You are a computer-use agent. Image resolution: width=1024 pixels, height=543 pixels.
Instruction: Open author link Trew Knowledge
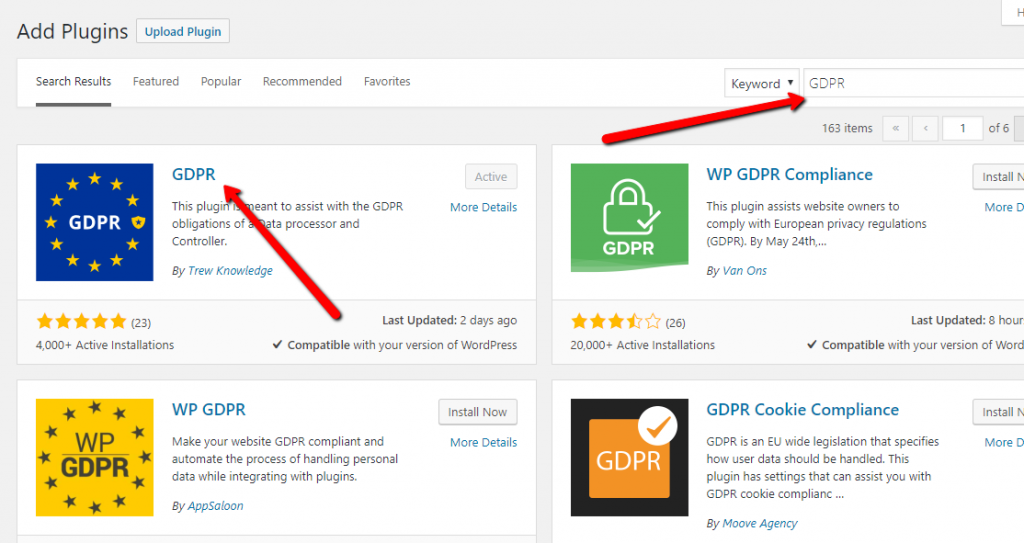pyautogui.click(x=231, y=271)
